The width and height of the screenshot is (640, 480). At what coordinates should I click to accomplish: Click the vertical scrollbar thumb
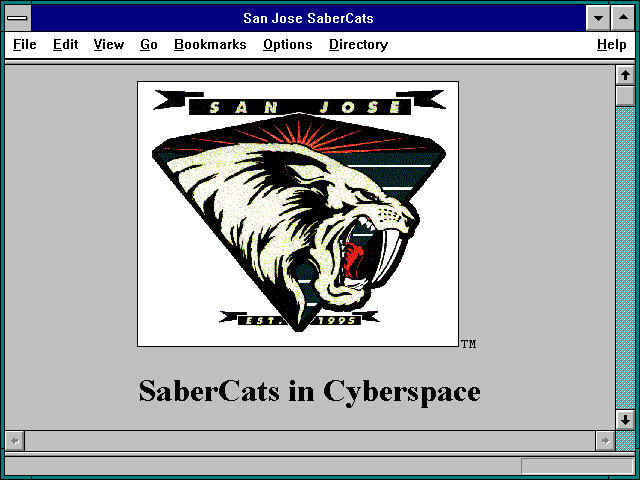coord(625,96)
